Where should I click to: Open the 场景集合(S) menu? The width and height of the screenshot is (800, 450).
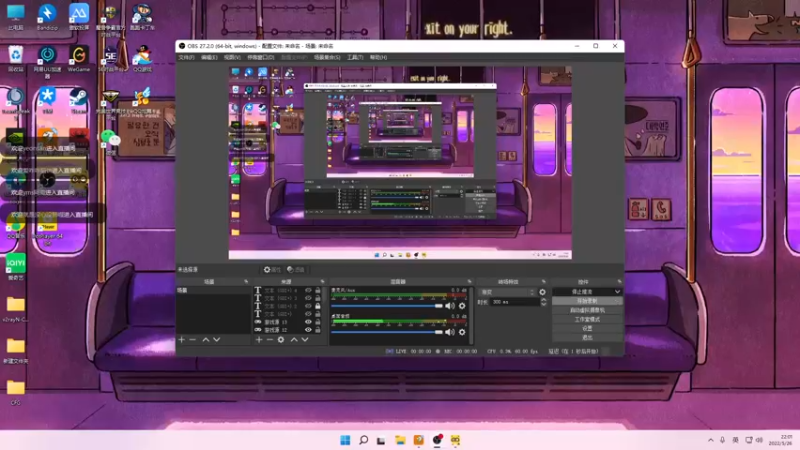click(327, 58)
